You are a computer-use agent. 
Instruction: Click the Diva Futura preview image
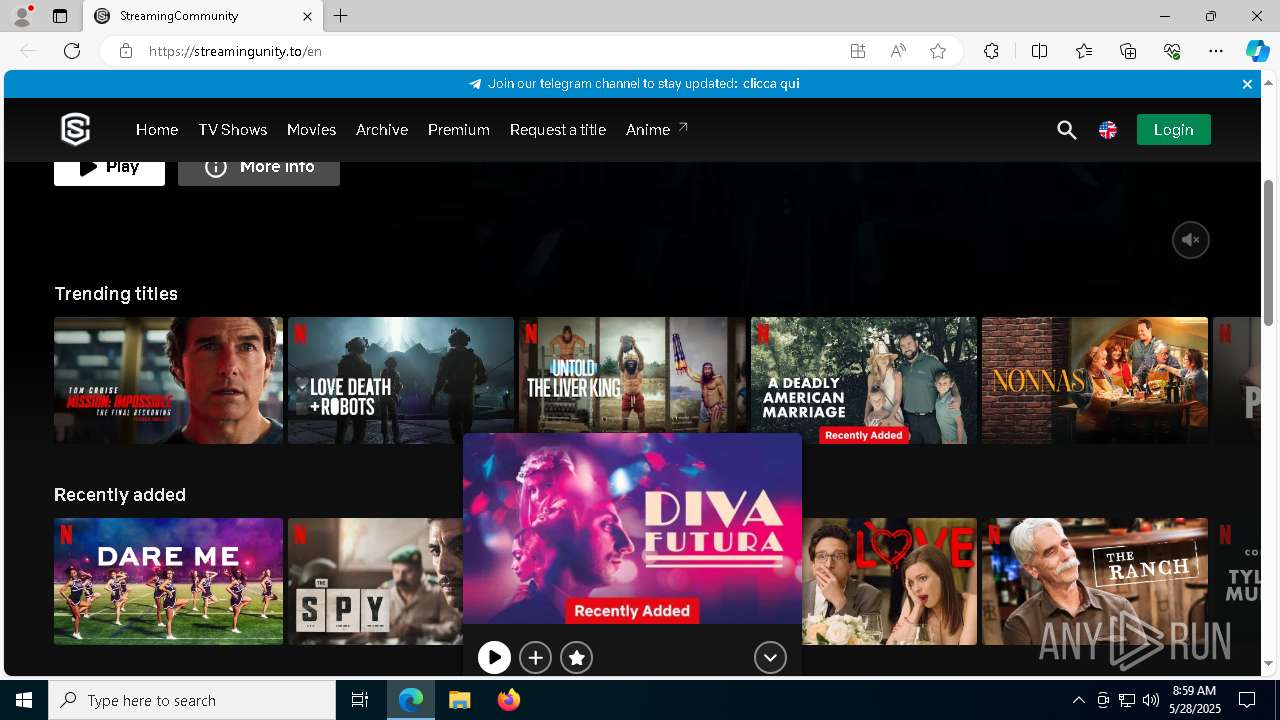(x=632, y=529)
